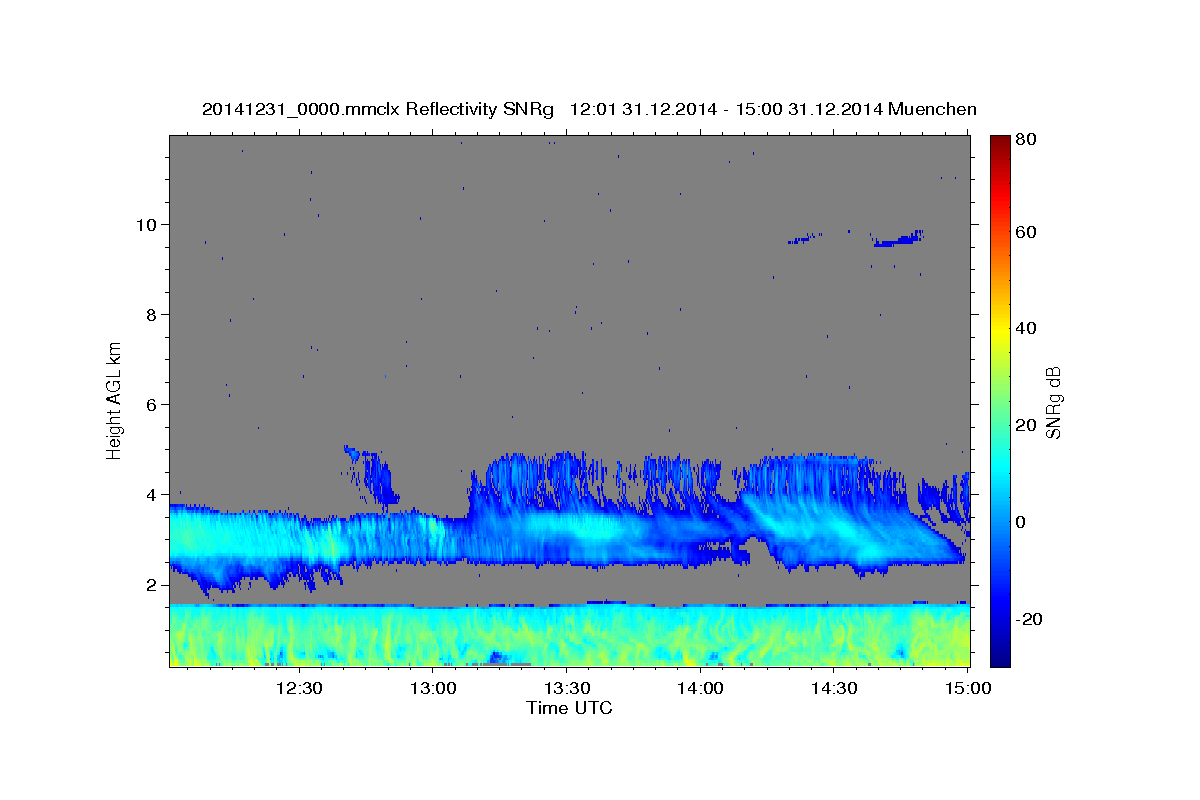Click the 'Height AGL km' axis label
1200x800 pixels.
115,399
